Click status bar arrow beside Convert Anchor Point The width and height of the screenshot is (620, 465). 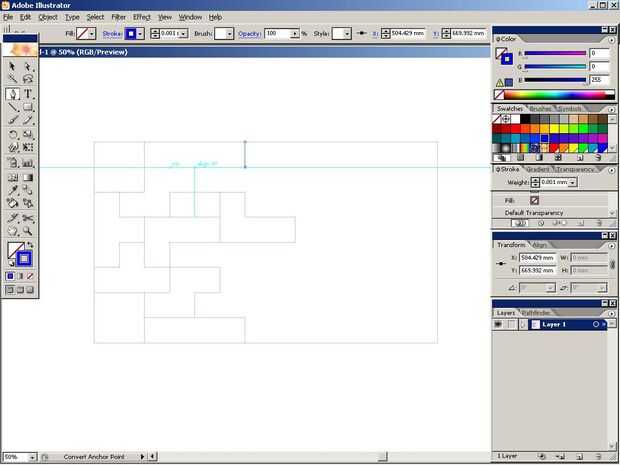(x=142, y=457)
